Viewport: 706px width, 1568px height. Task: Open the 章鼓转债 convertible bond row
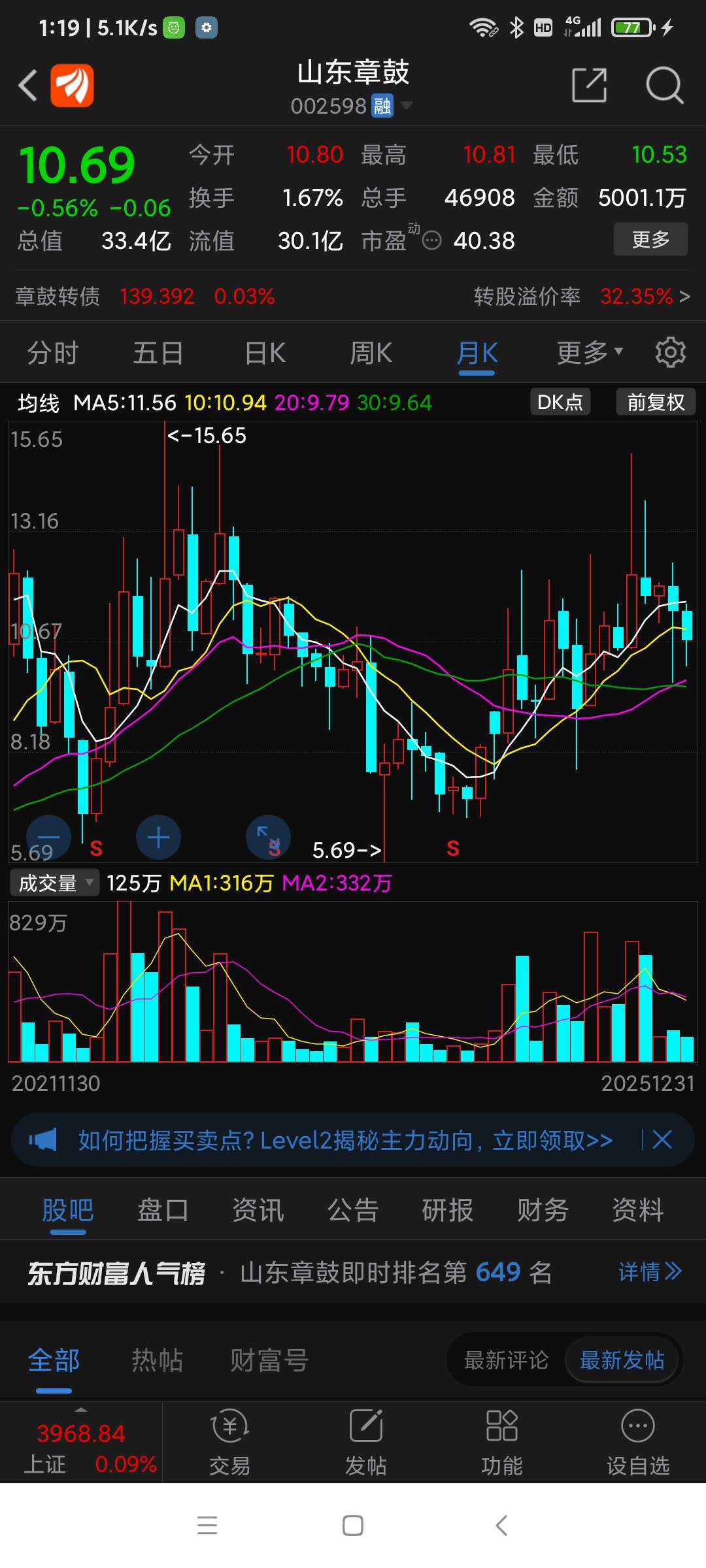coord(145,296)
